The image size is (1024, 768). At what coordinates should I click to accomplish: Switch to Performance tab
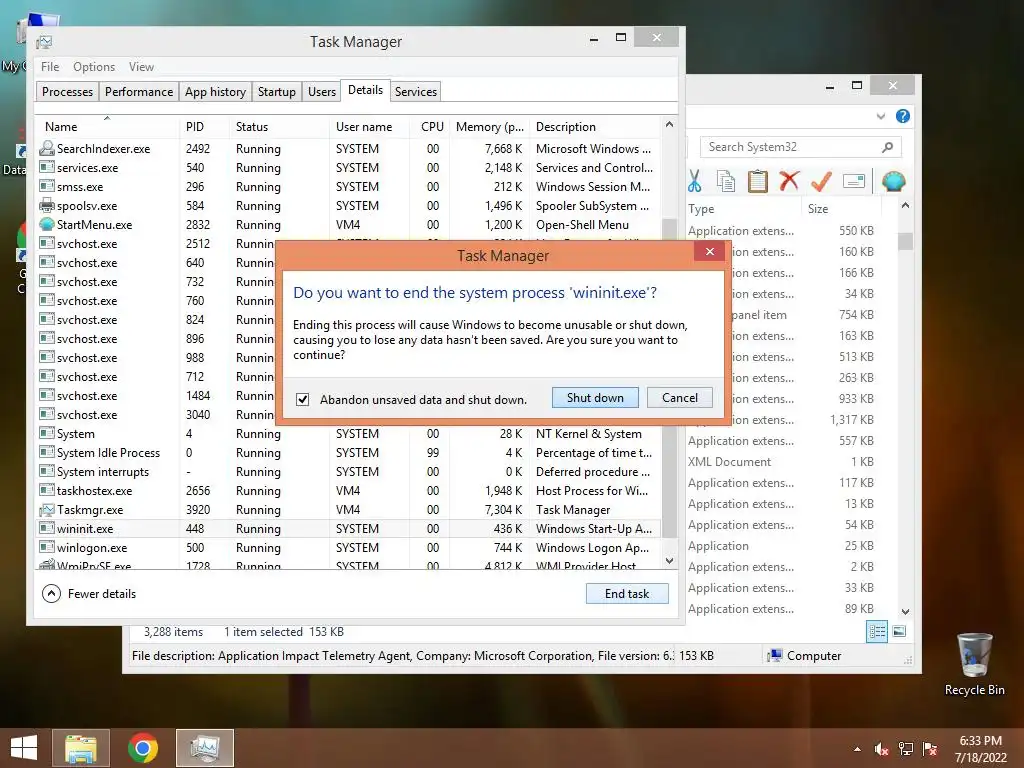[139, 91]
